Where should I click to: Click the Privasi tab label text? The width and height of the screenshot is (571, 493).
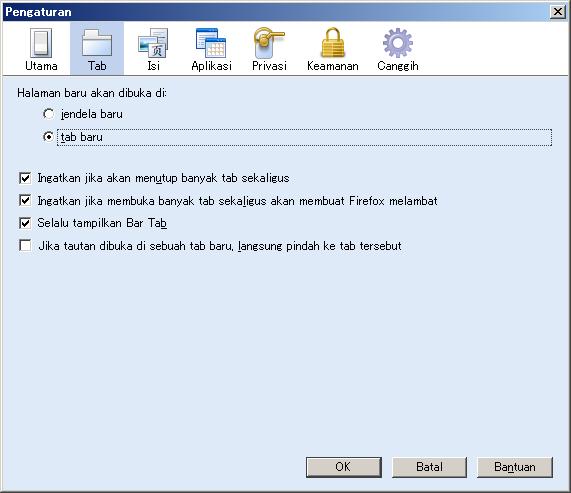[269, 66]
